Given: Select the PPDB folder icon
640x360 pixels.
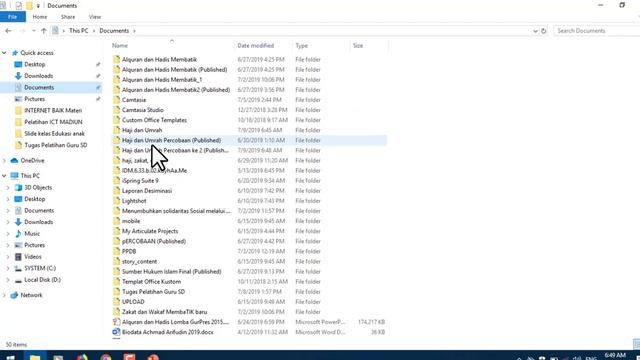Looking at the screenshot, I should point(116,251).
